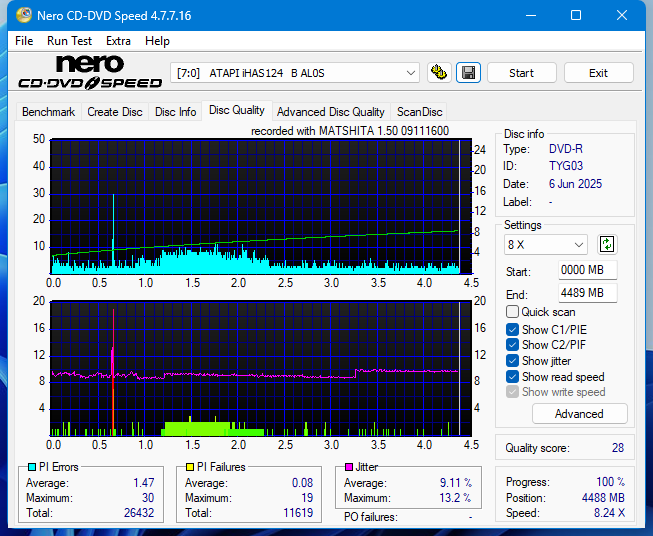Click the Nero app icon in title bar

17,15
